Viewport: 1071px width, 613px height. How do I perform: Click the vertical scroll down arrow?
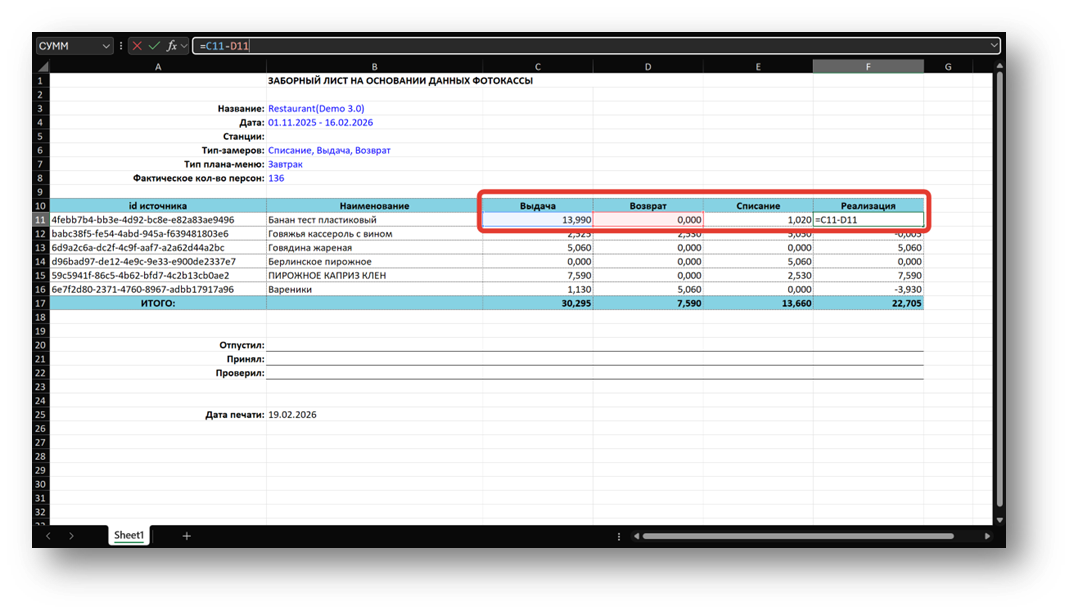(999, 520)
